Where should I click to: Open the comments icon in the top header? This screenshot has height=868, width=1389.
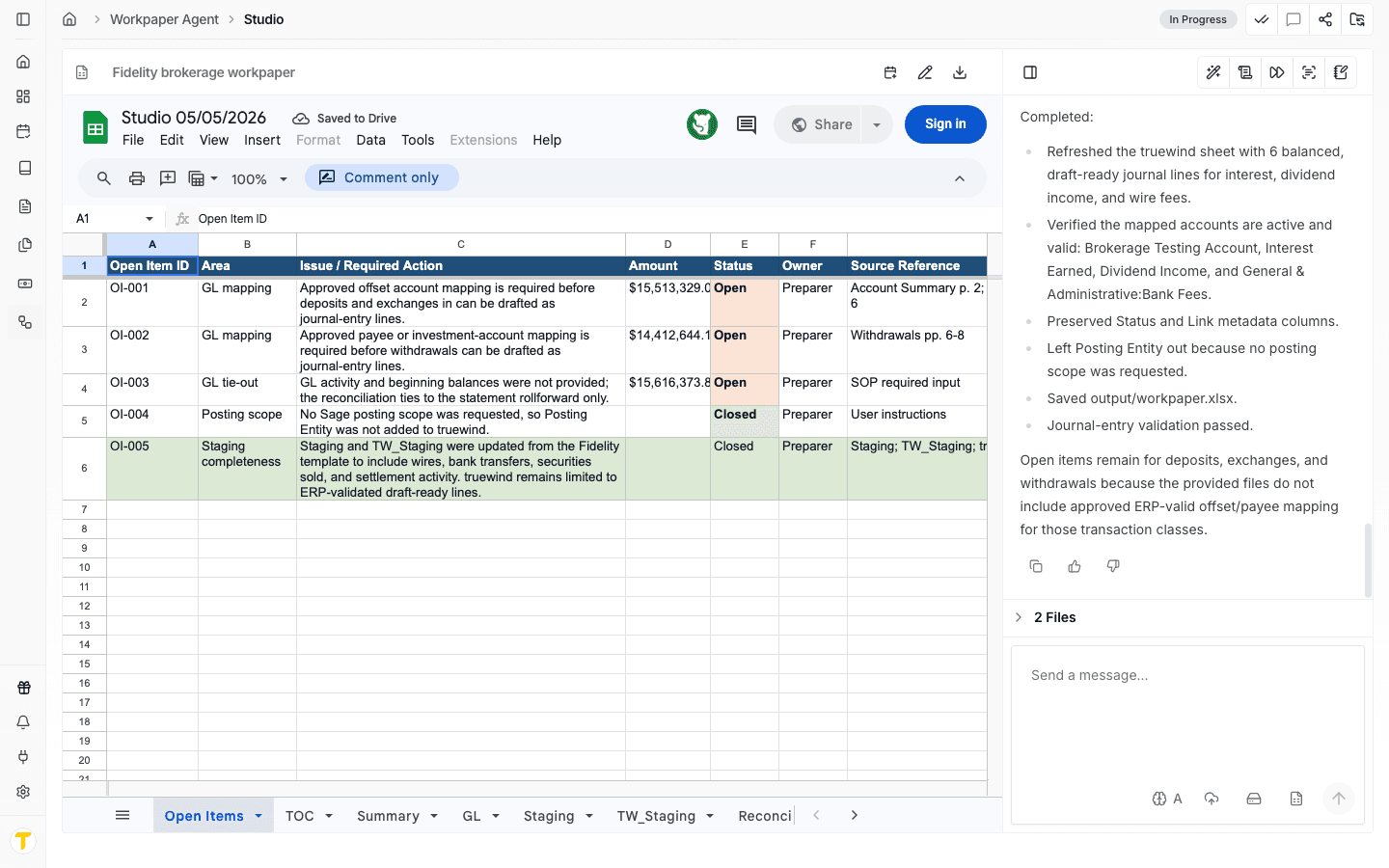pos(1294,19)
